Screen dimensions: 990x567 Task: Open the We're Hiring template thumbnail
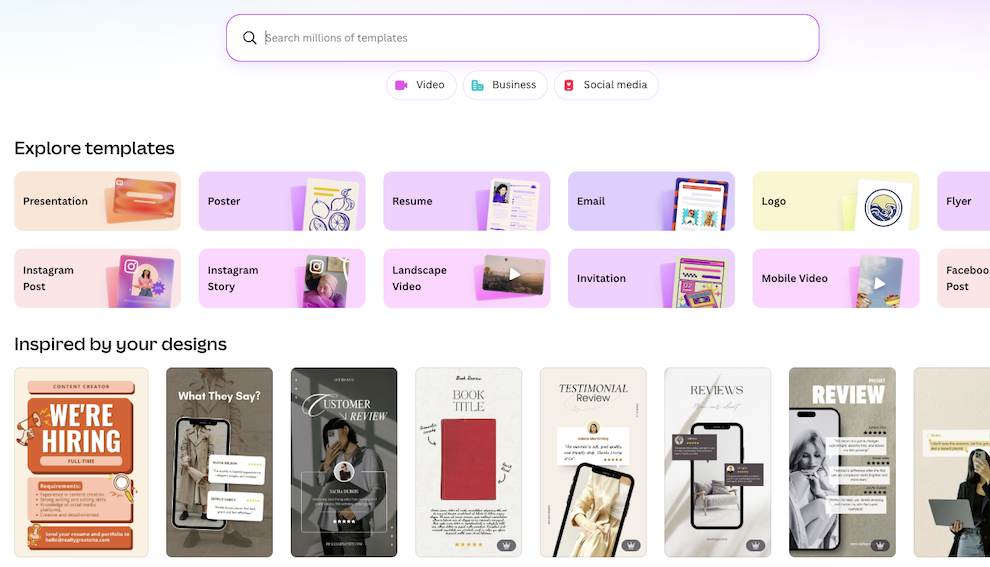[x=81, y=462]
